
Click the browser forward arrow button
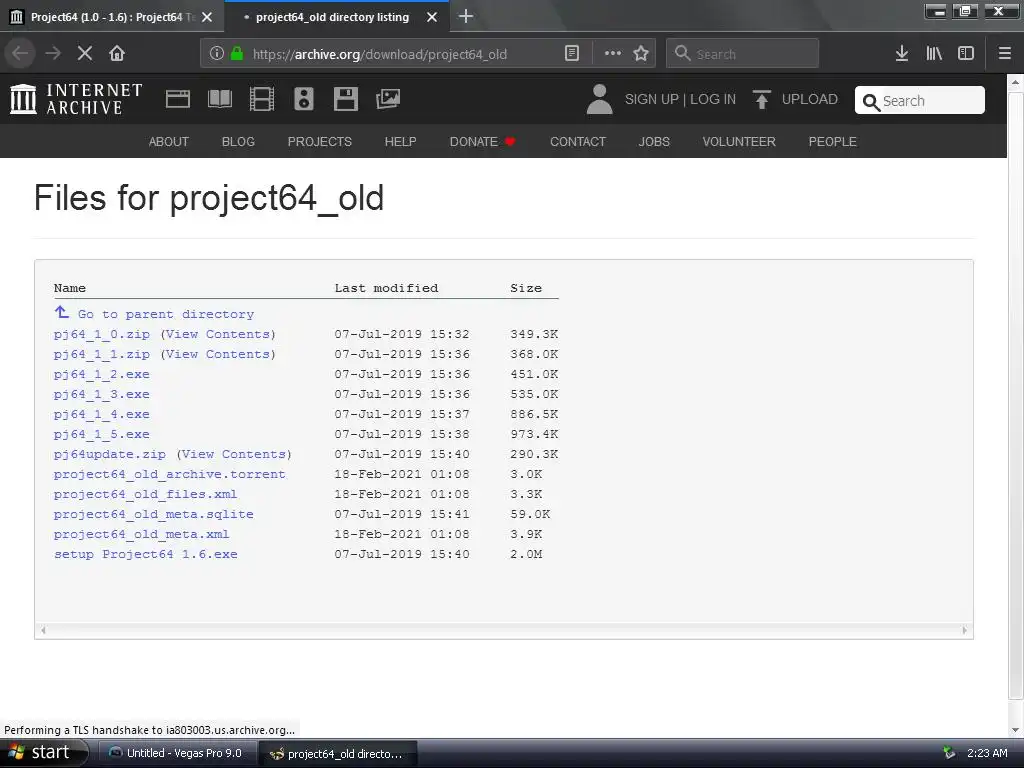[x=53, y=54]
